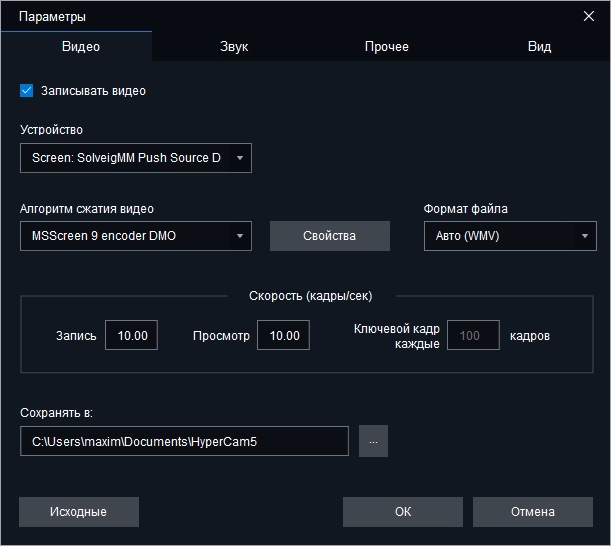Click the Параметры window title
611x546 pixels.
[x=52, y=17]
